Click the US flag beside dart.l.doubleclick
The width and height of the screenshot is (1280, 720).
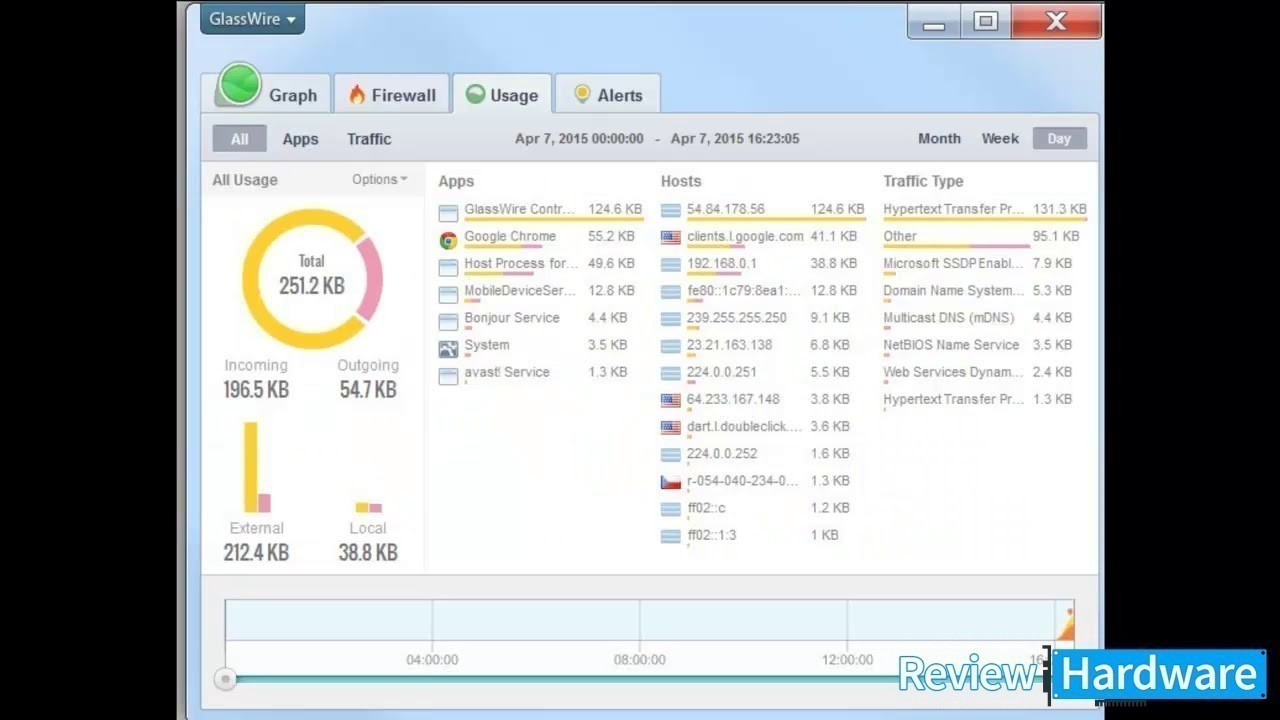671,426
